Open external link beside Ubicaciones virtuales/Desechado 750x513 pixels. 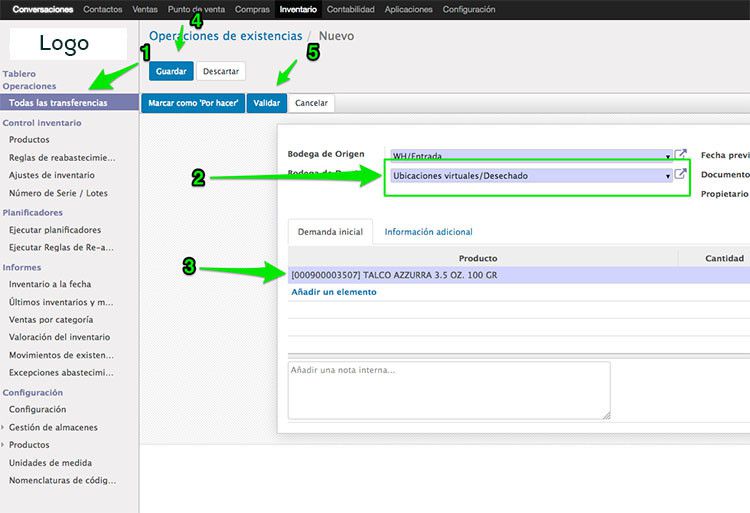pos(680,174)
